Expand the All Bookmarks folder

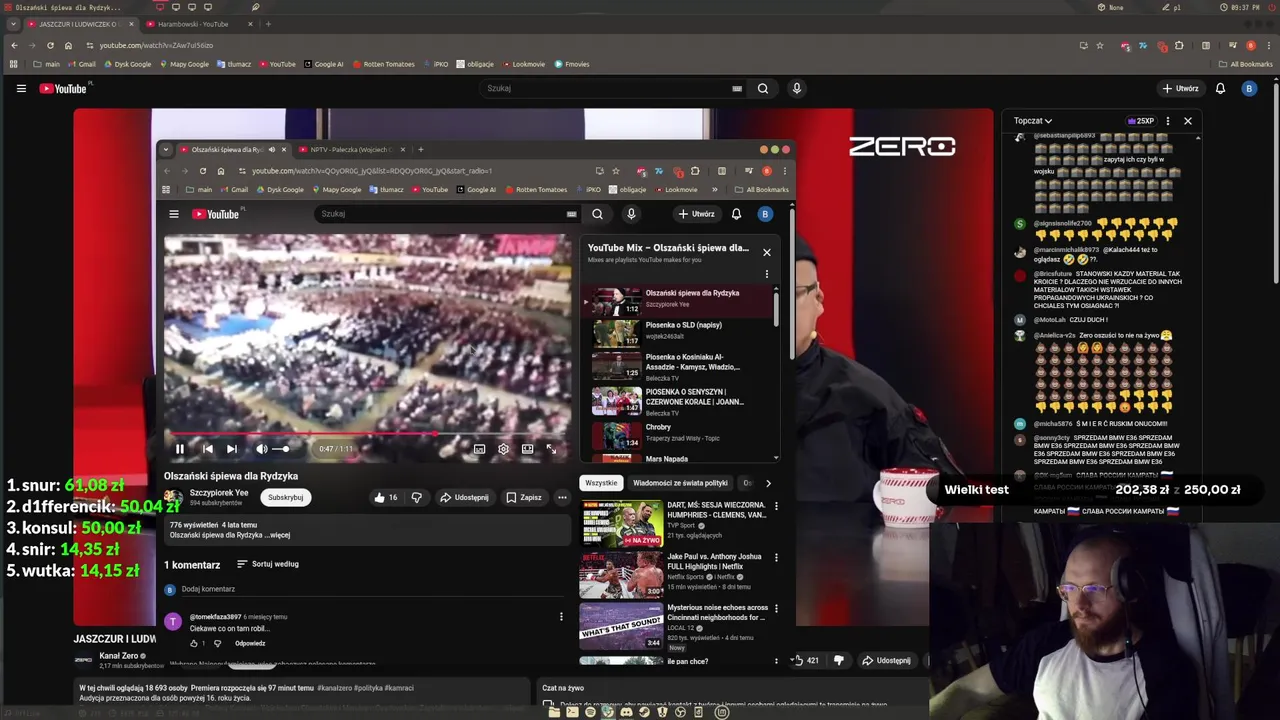pos(1245,64)
